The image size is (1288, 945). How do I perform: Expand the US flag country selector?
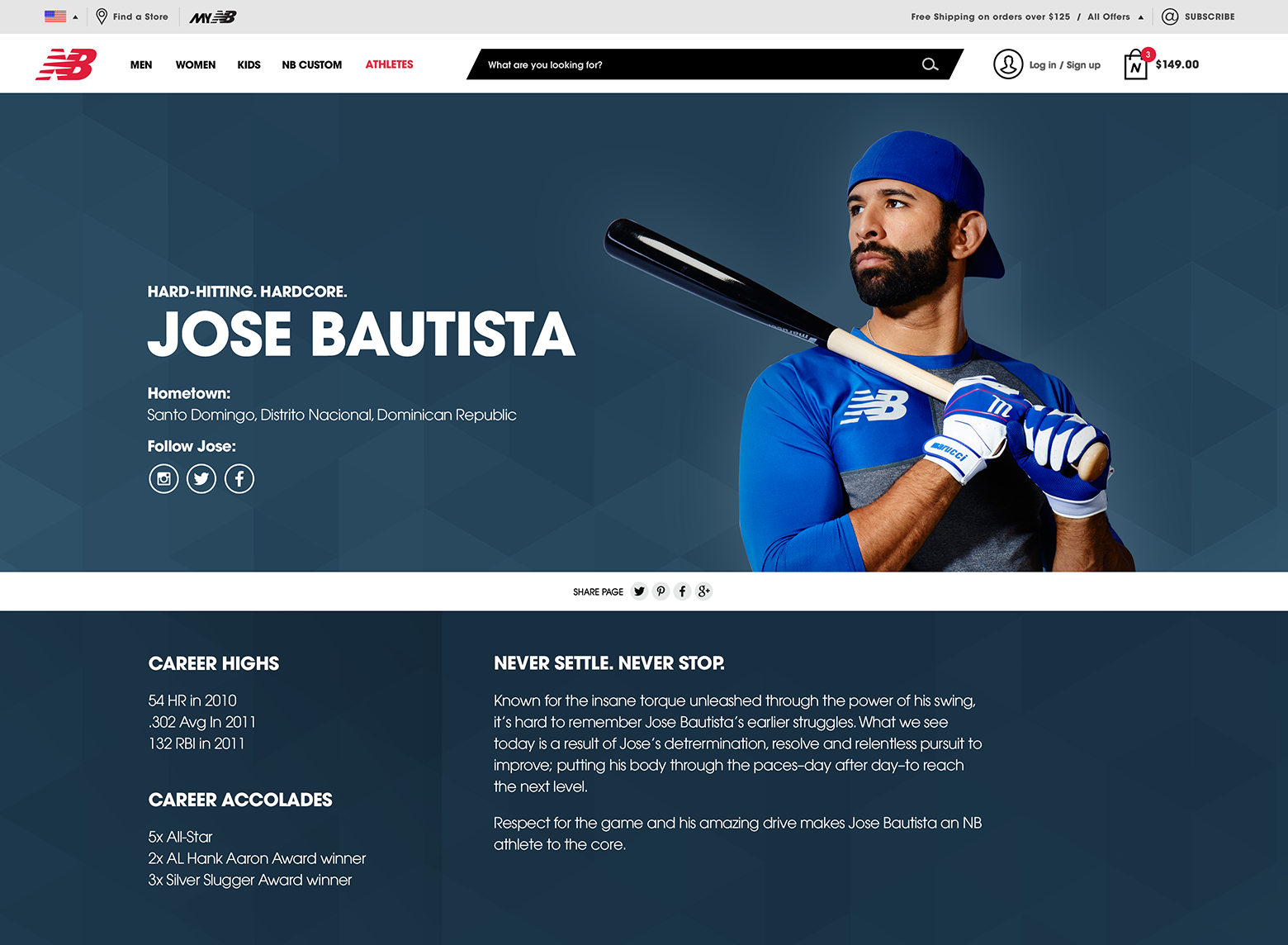61,17
